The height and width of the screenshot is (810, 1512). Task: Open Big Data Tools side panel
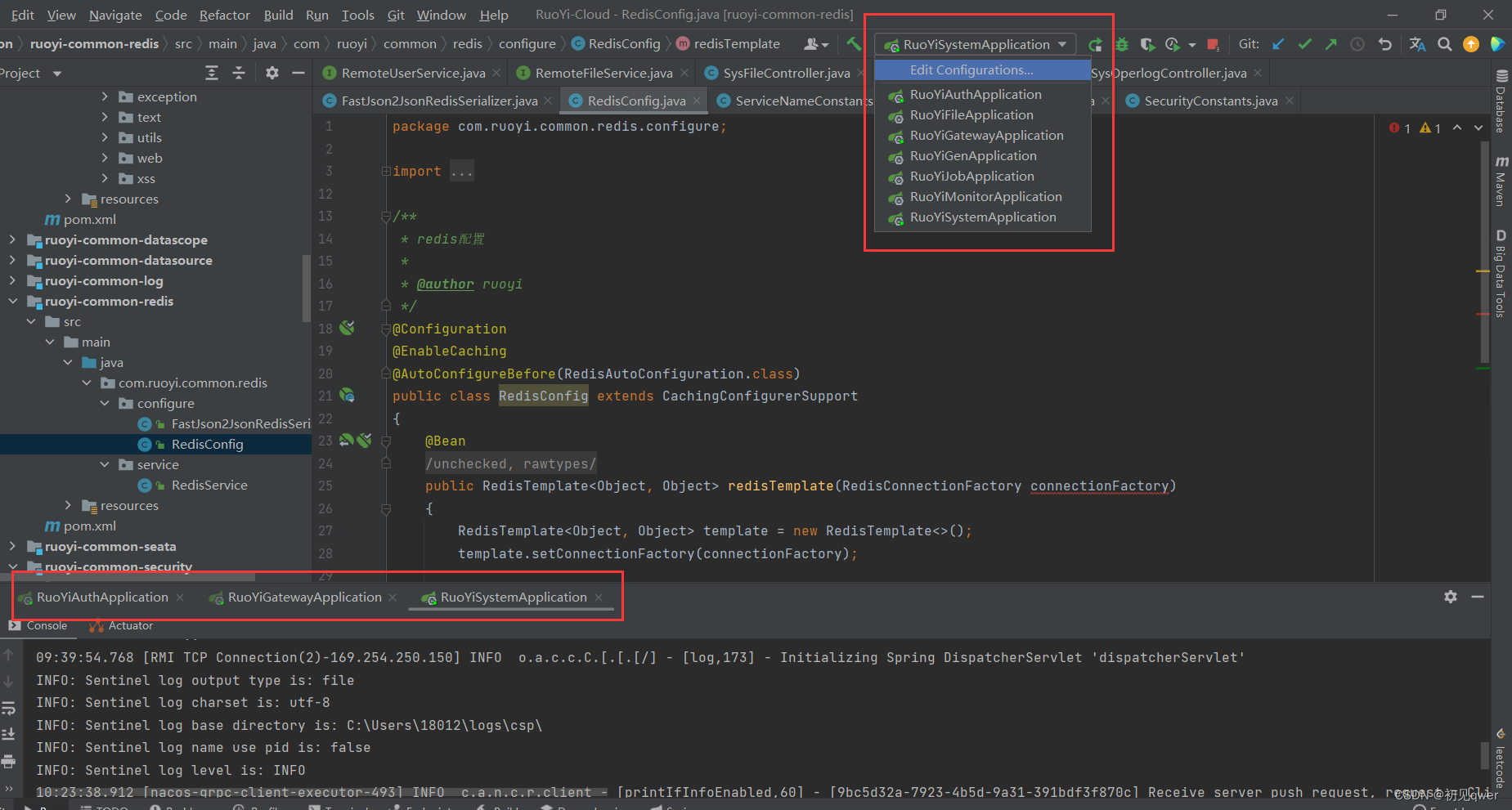[1501, 274]
